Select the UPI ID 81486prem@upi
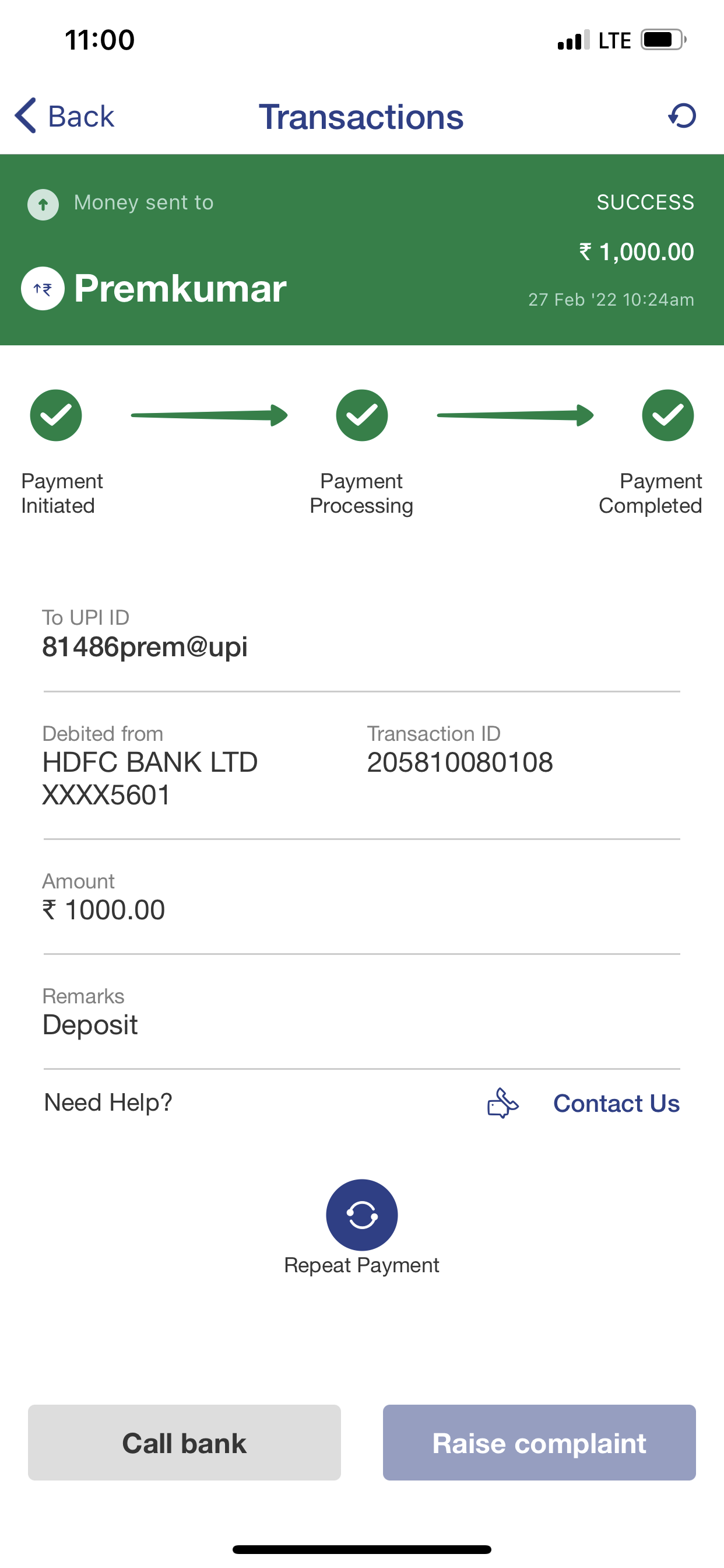 click(145, 646)
